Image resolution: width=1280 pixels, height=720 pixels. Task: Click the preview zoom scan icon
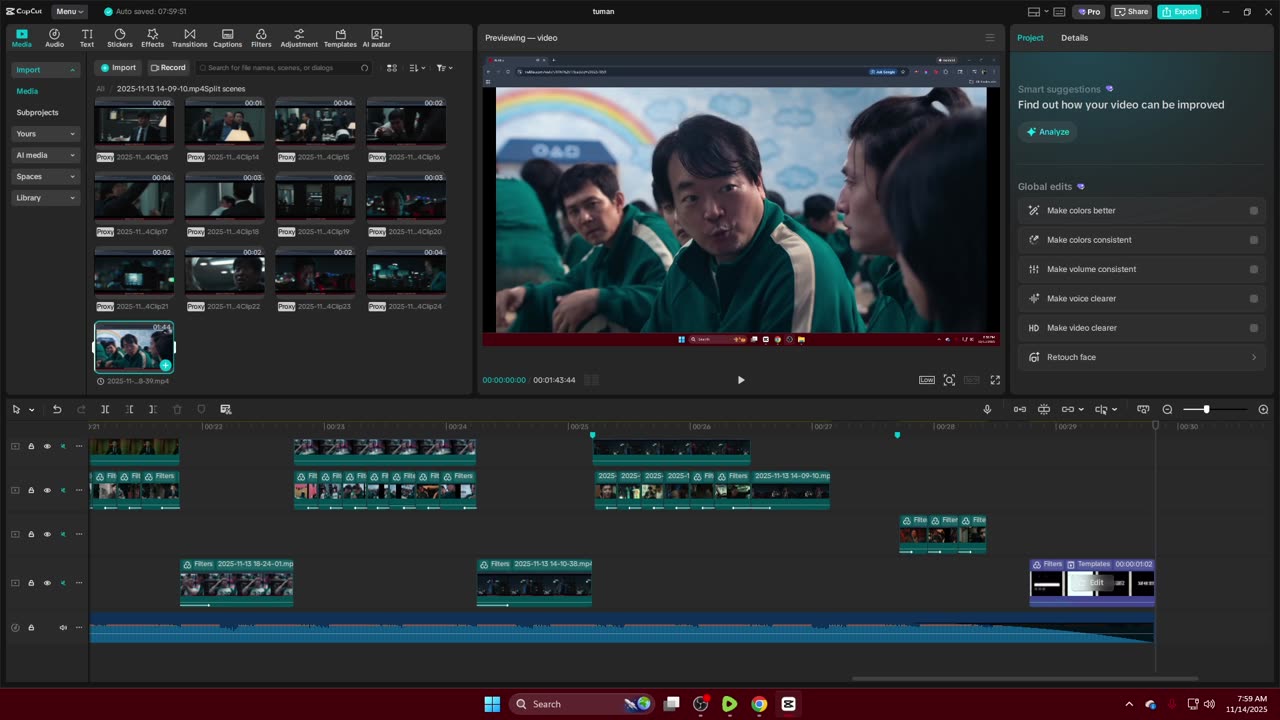(x=949, y=380)
